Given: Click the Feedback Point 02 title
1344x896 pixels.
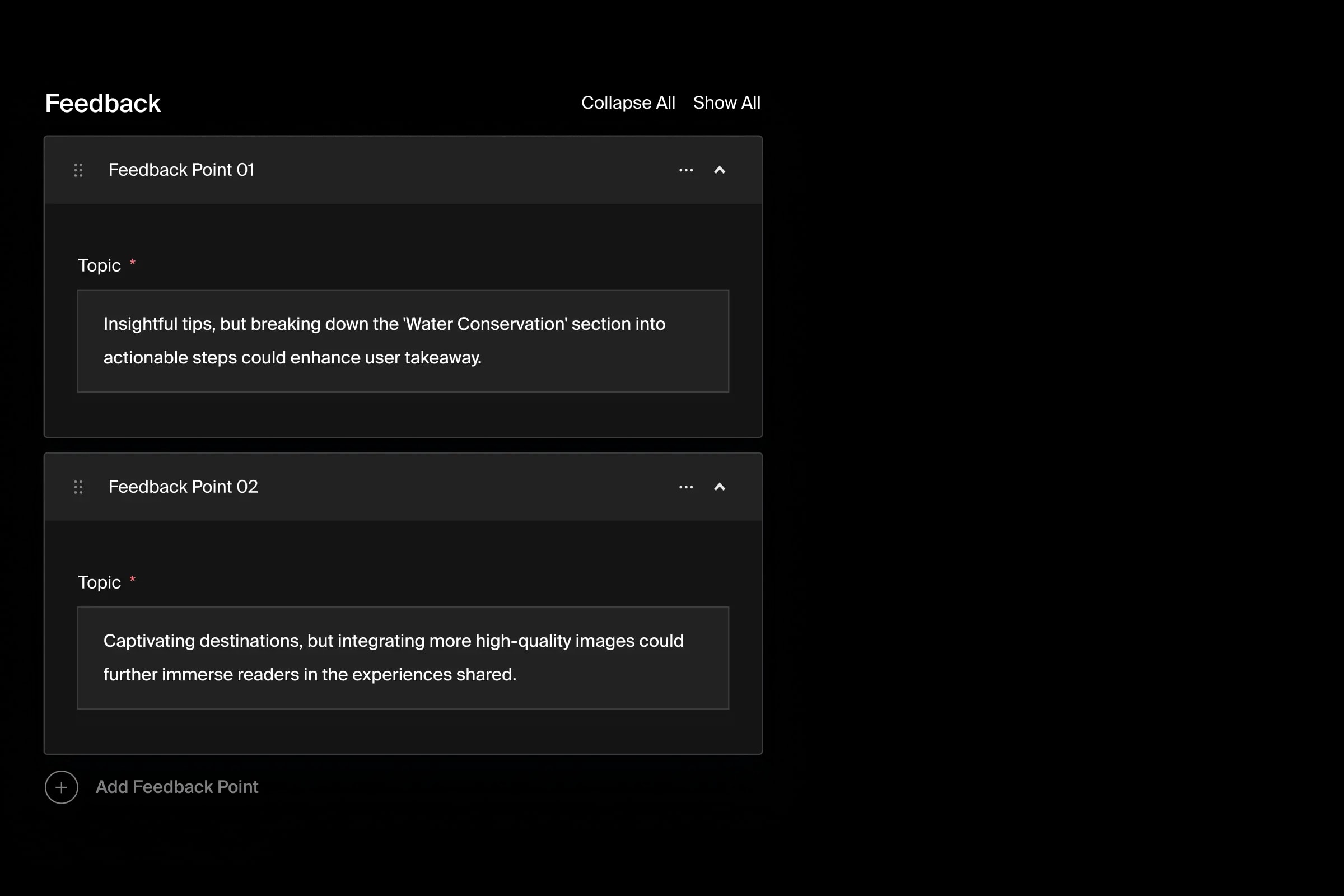Looking at the screenshot, I should [183, 487].
